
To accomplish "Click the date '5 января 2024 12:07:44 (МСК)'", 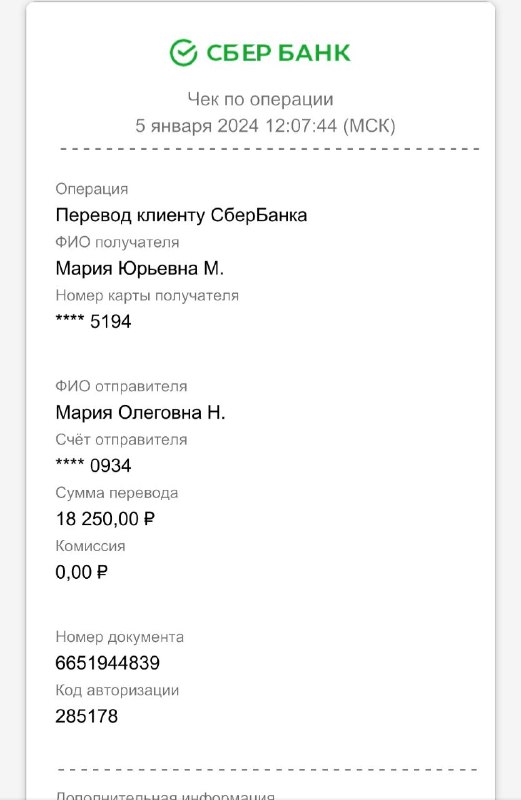I will coord(265,126).
